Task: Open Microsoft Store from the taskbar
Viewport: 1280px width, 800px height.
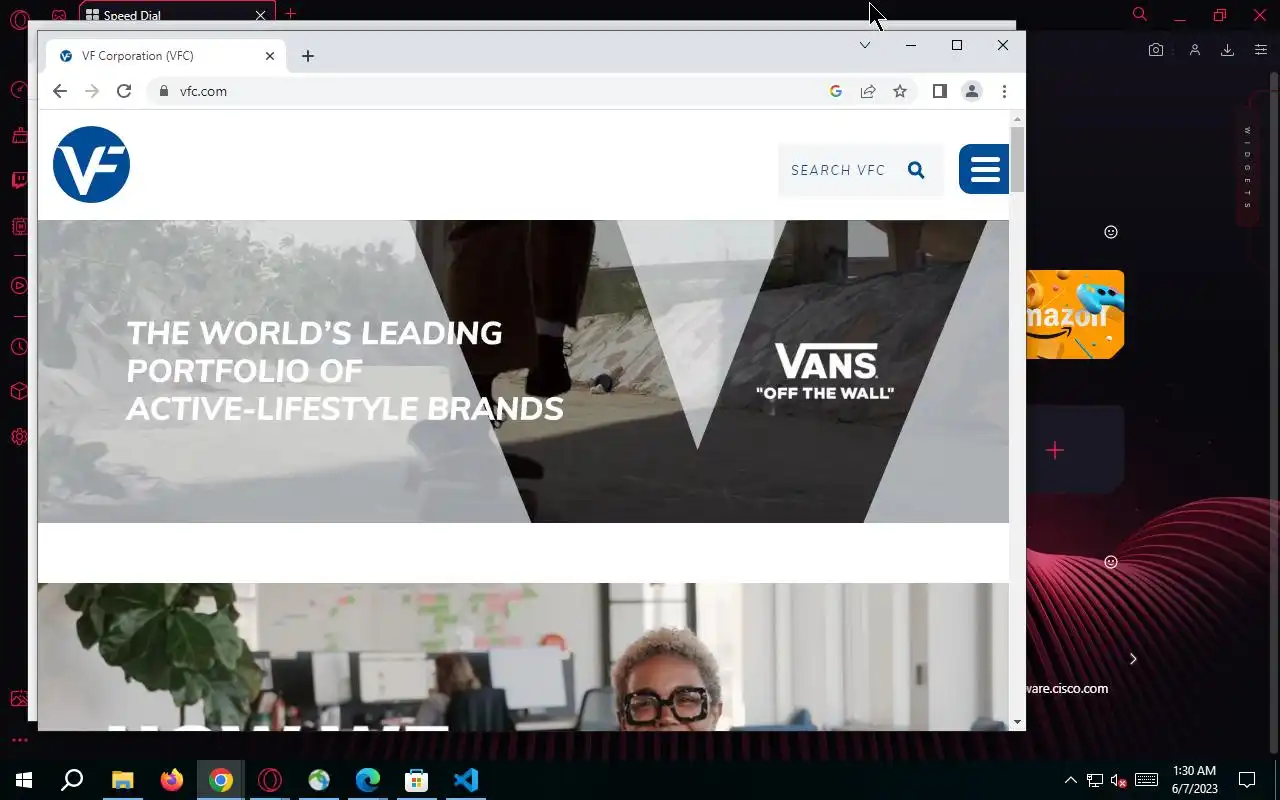Action: coord(416,780)
